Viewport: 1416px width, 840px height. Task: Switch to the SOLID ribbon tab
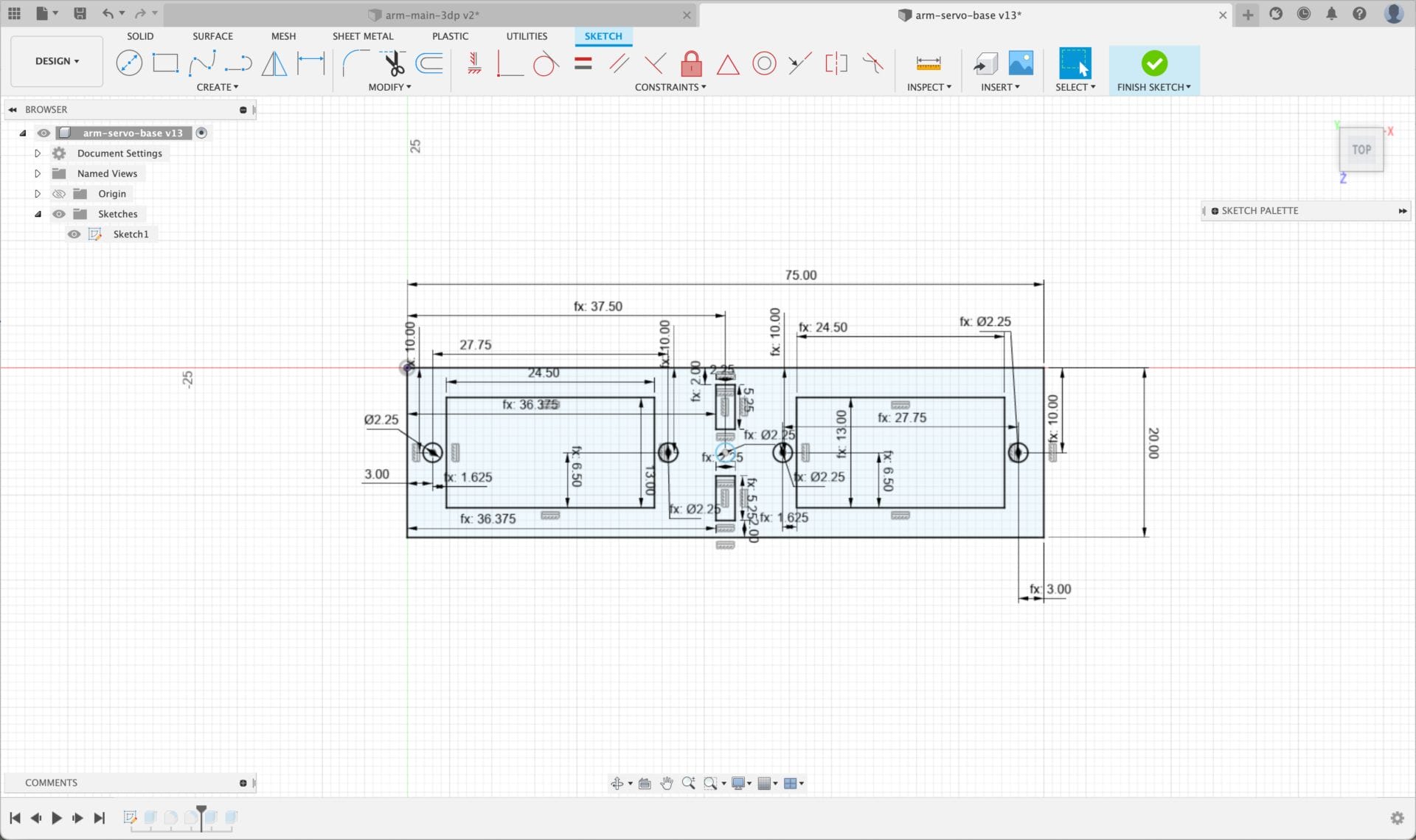[139, 35]
